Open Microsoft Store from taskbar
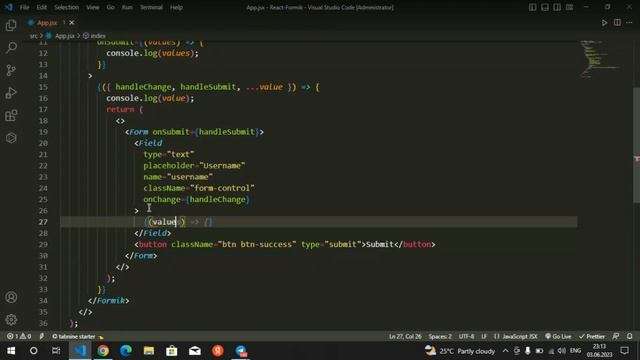Viewport: 640px width, 360px height. click(171, 351)
